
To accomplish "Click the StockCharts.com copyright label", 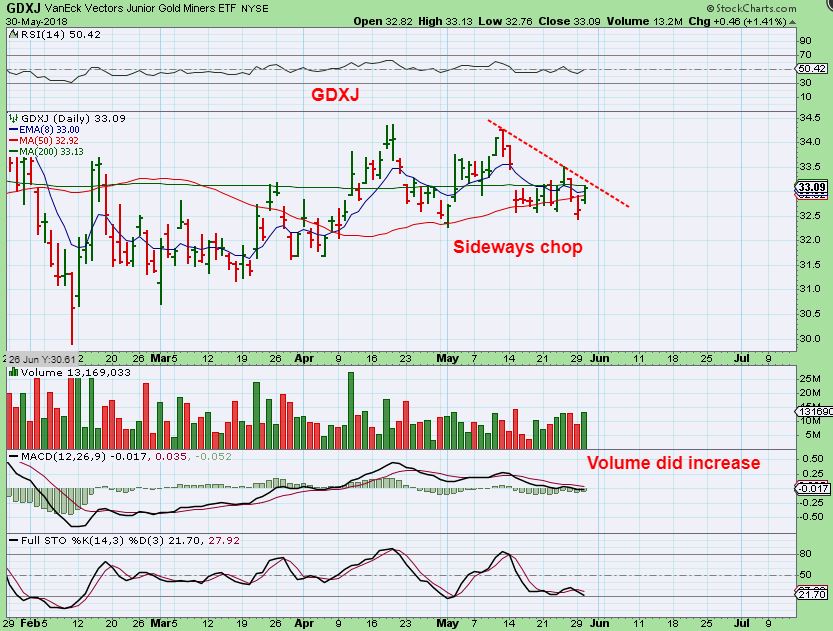I will pyautogui.click(x=751, y=8).
